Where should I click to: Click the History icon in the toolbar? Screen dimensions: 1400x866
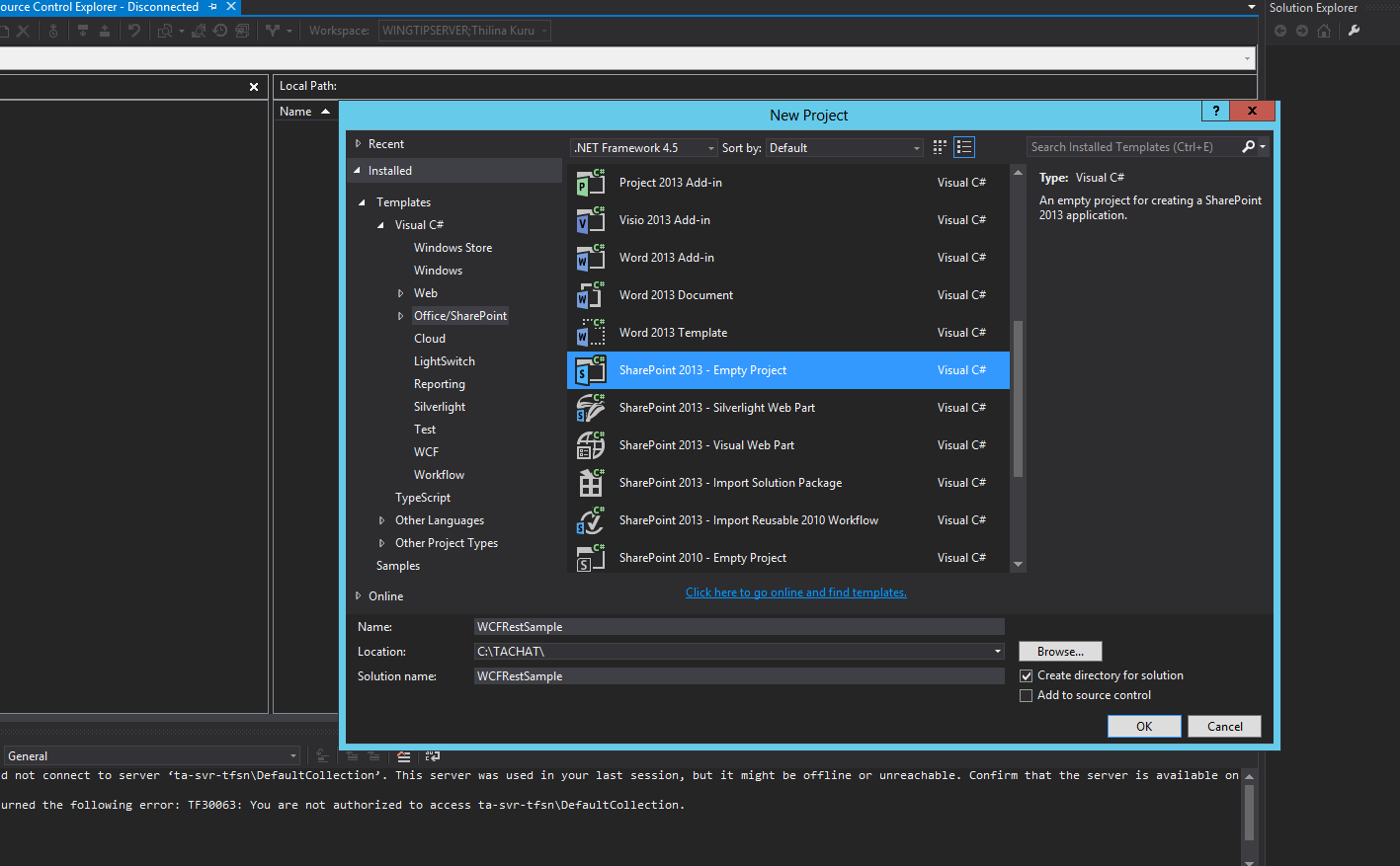(219, 31)
